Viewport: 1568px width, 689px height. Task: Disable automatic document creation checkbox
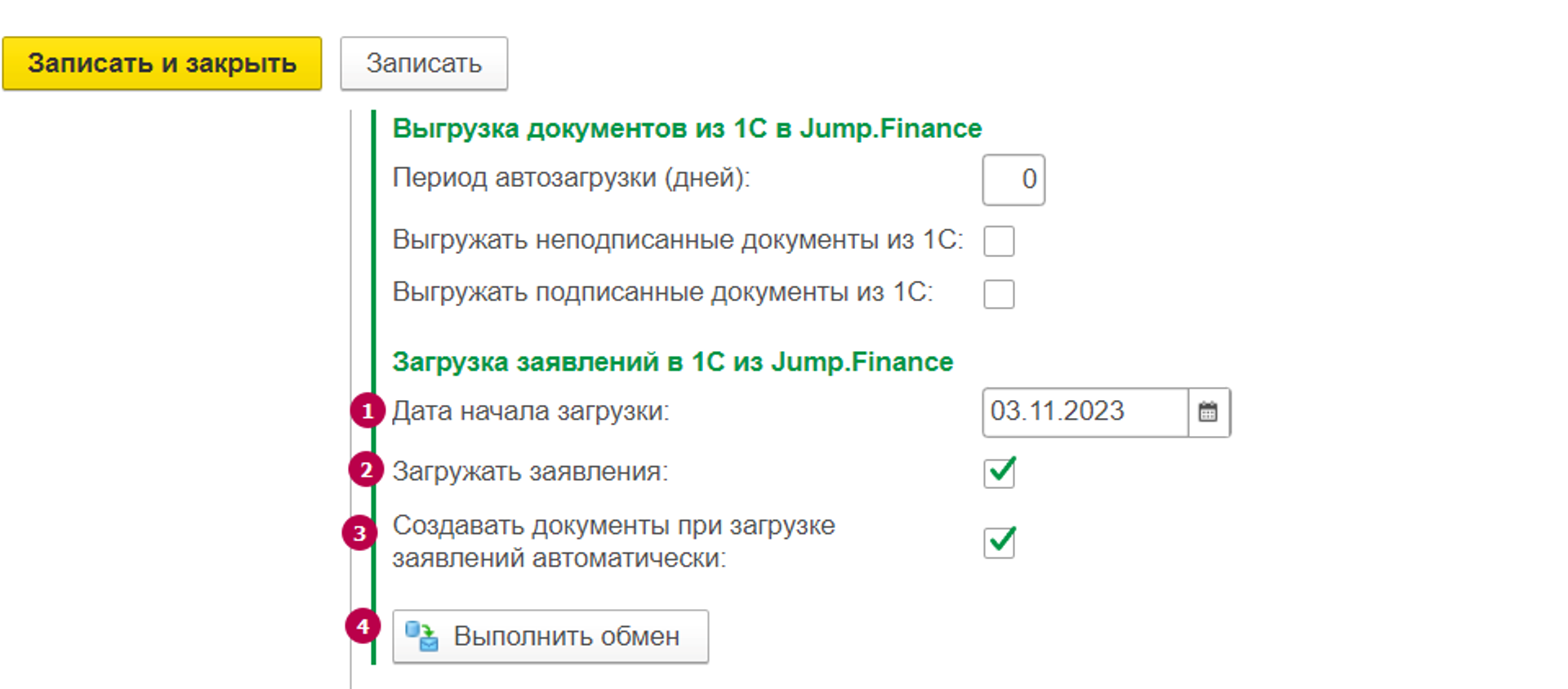click(999, 542)
